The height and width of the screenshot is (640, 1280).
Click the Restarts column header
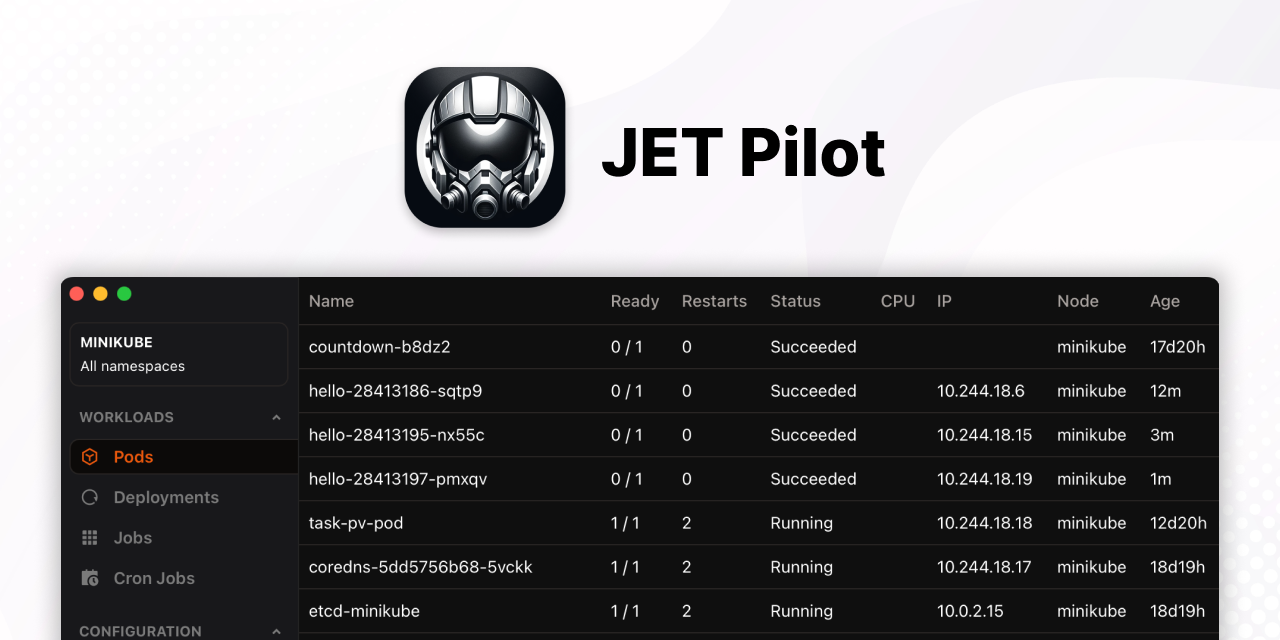[x=714, y=301]
